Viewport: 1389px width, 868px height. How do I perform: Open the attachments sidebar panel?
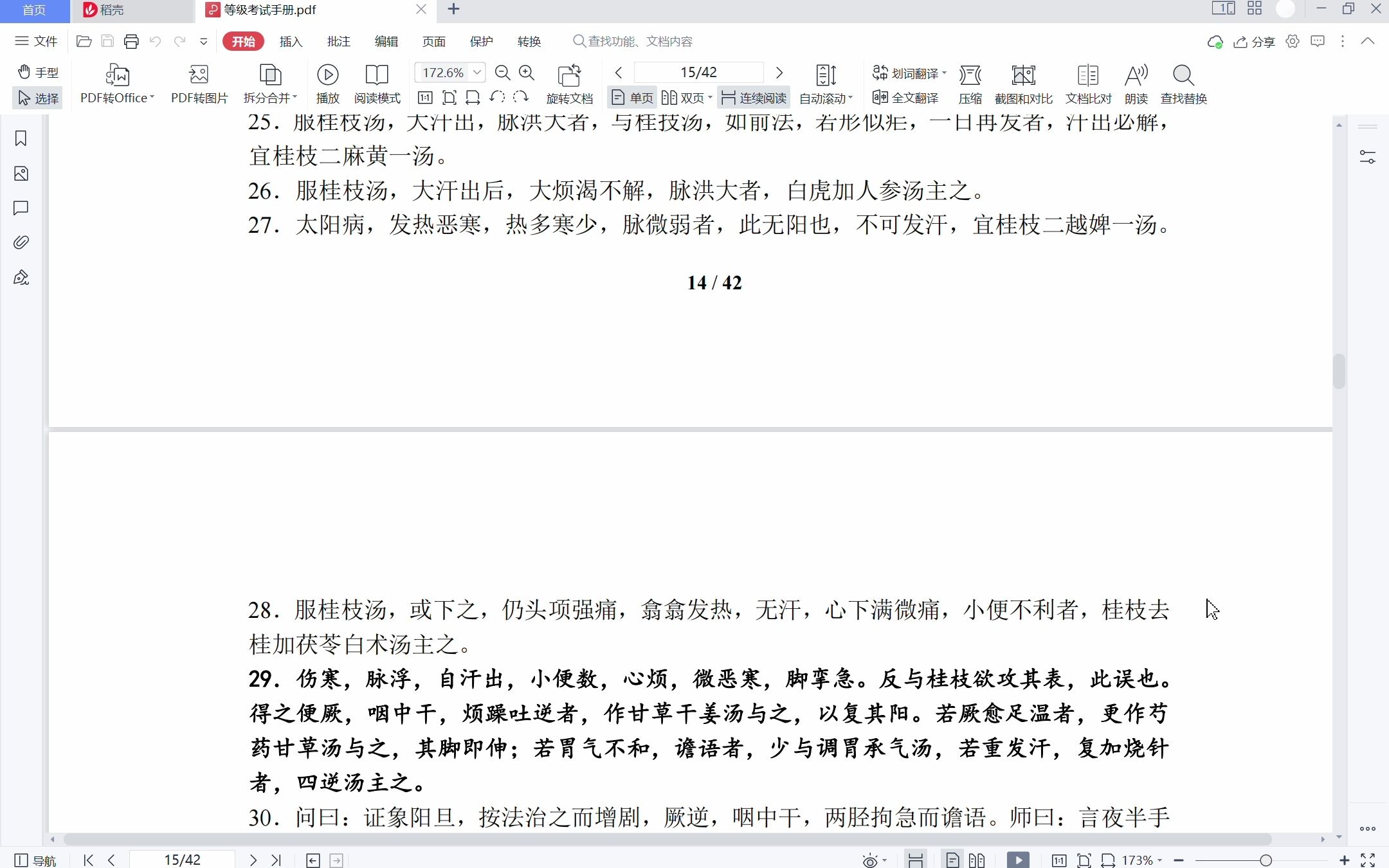click(x=21, y=242)
